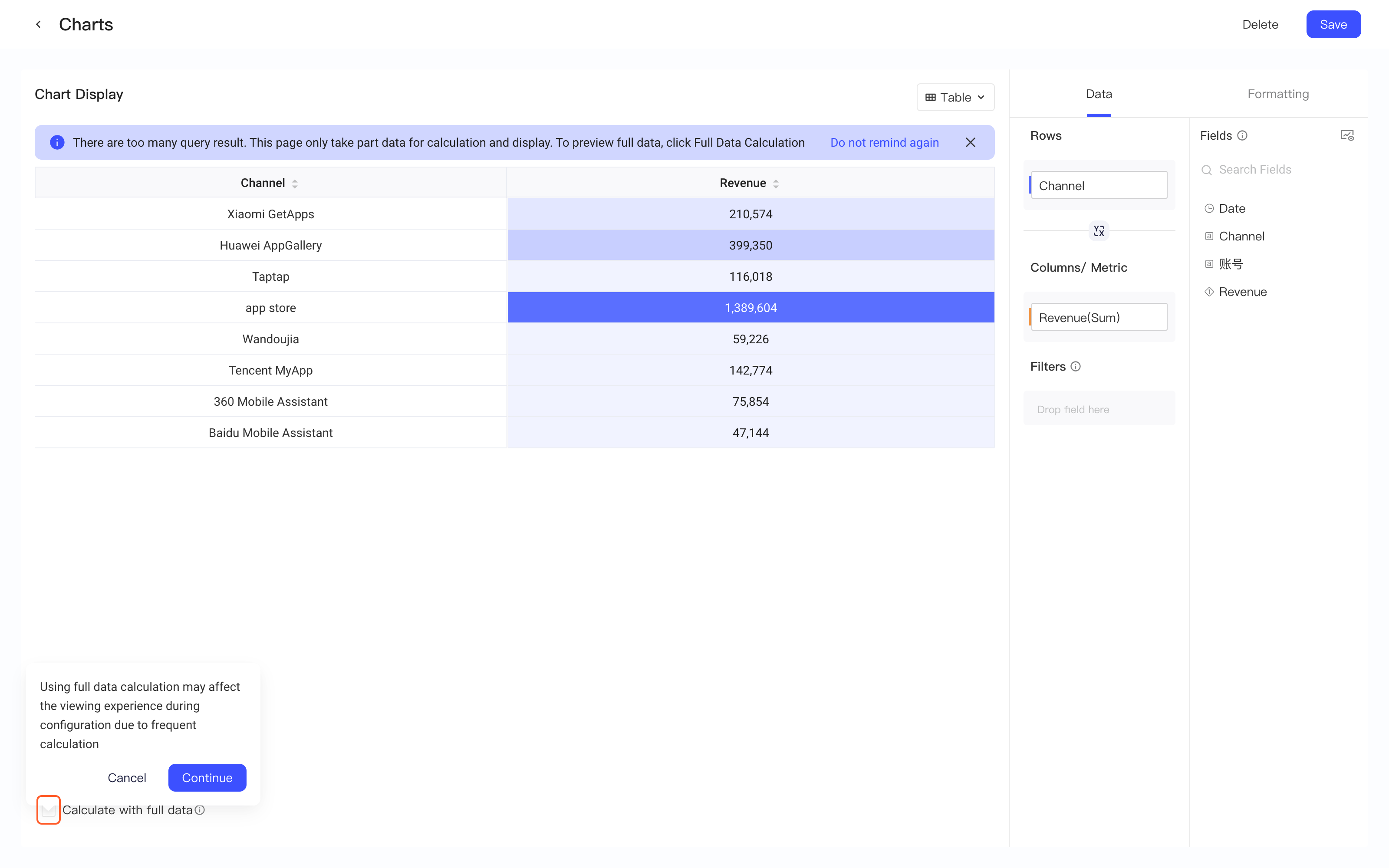Click the Wandoujia channel cell
The width and height of the screenshot is (1389, 868).
270,339
